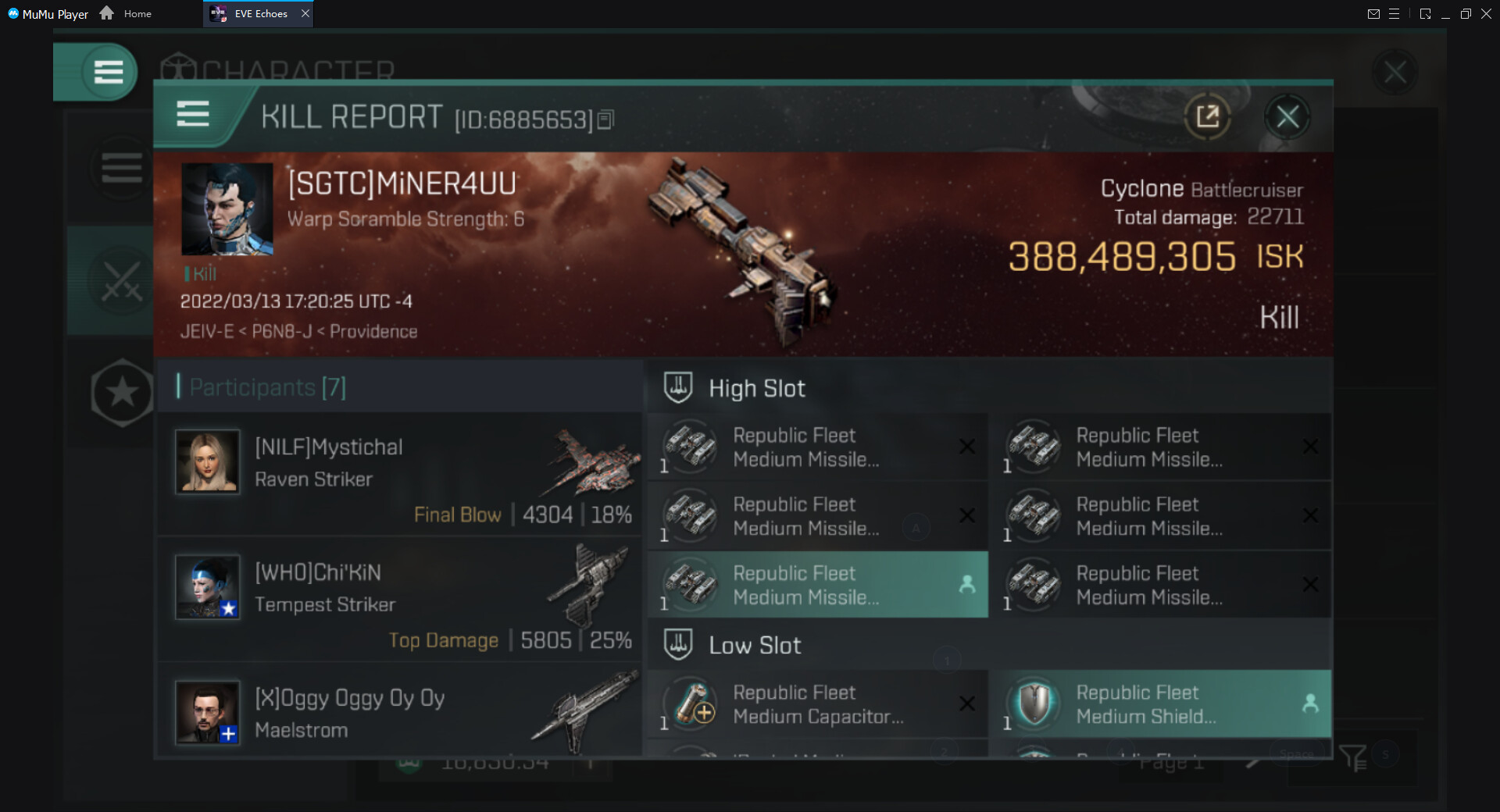Click MiNER4UU character portrait
This screenshot has width=1500, height=812.
pyautogui.click(x=227, y=208)
